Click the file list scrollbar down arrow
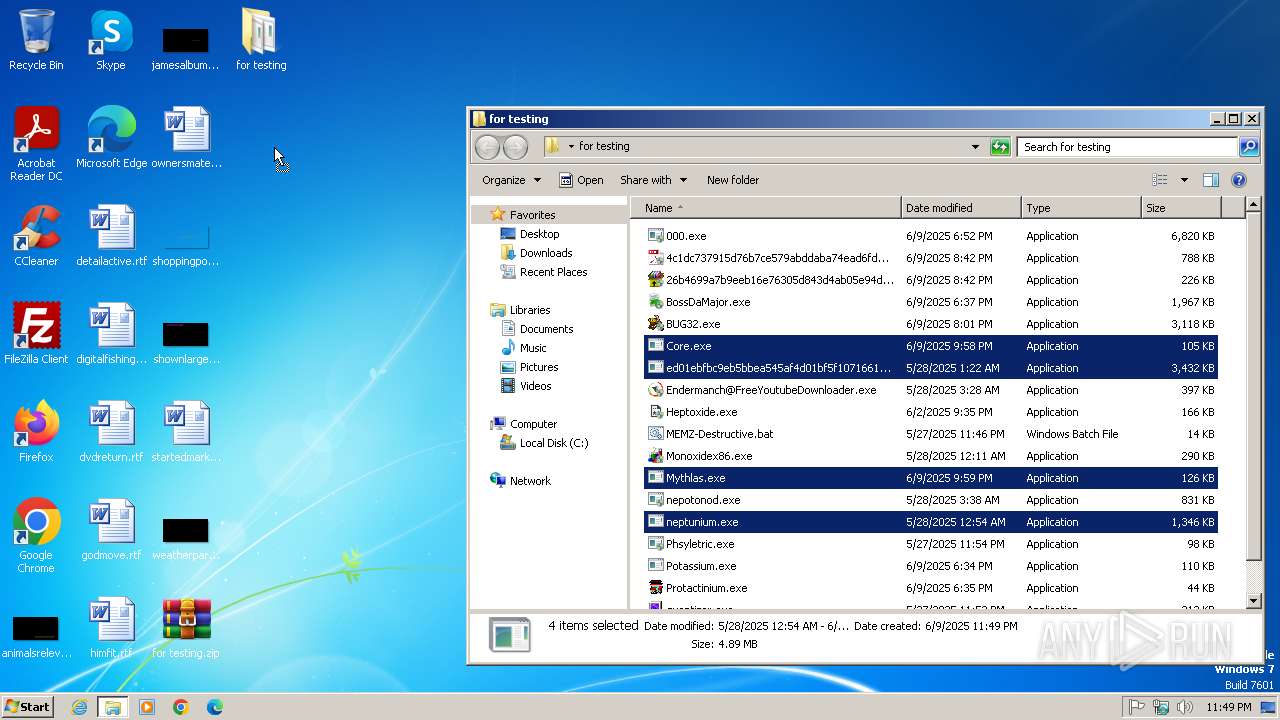The width and height of the screenshot is (1280, 720). click(1254, 601)
